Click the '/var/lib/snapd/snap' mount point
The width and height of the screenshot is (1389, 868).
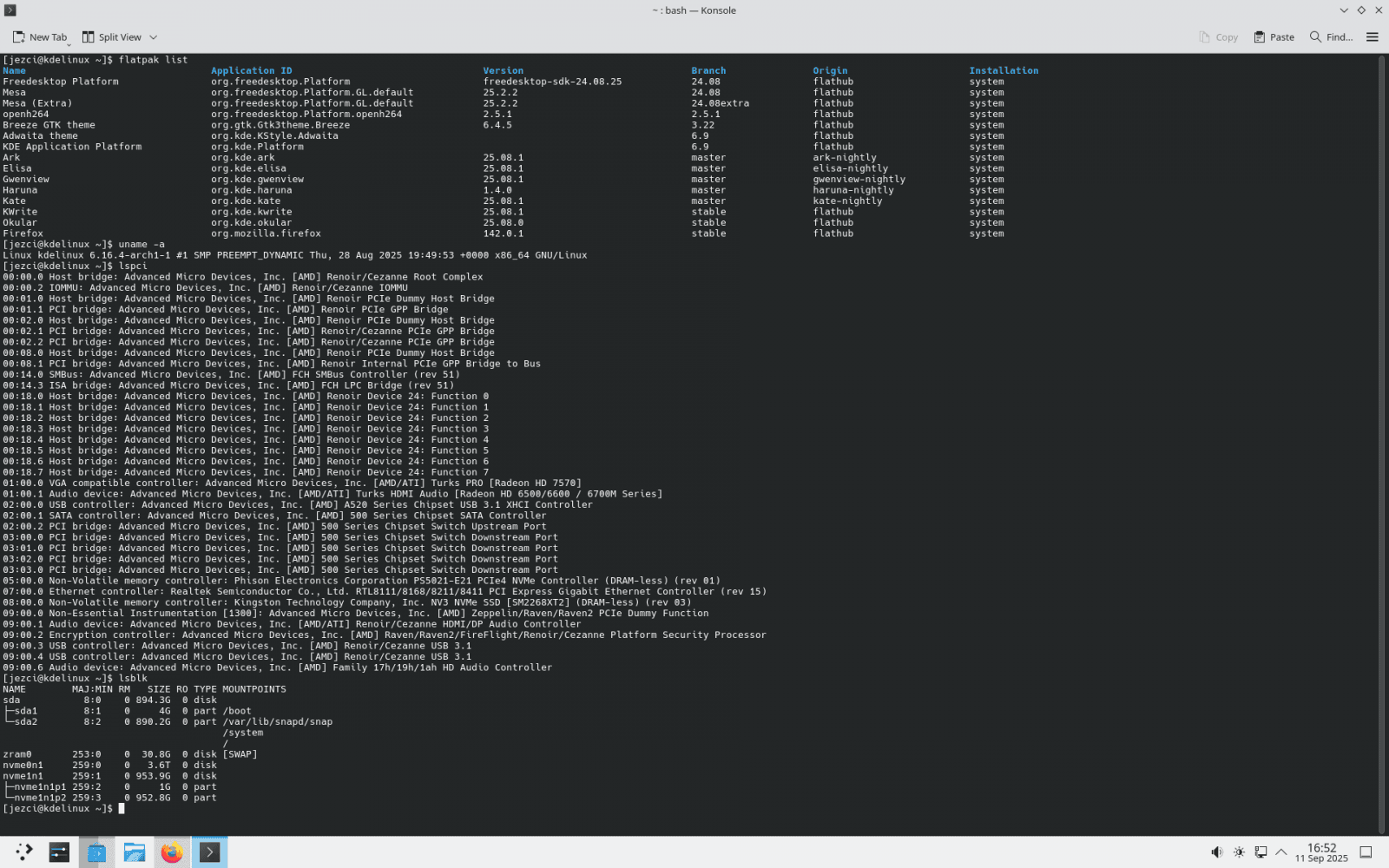pos(278,722)
